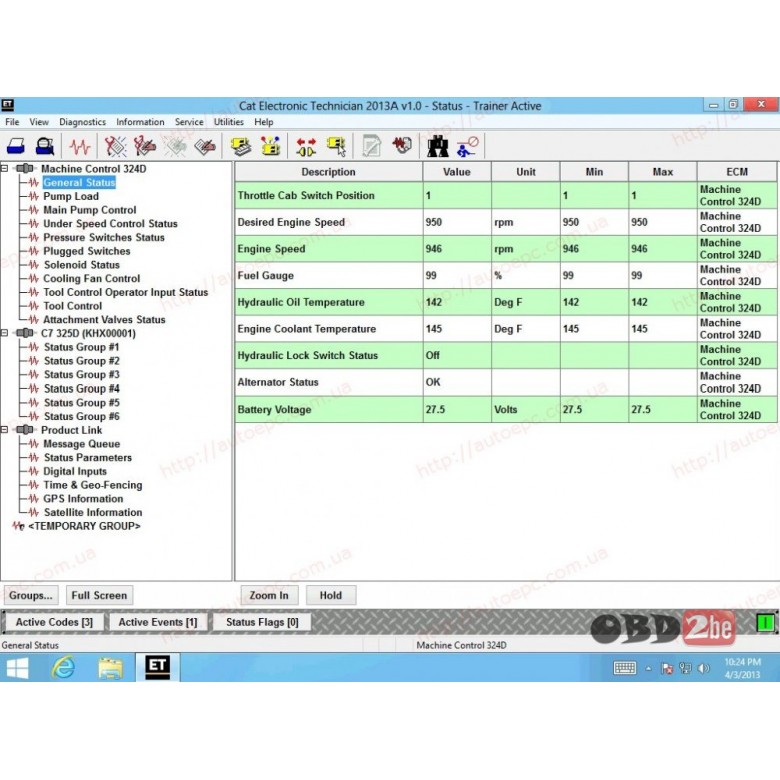Select Satellite Information tree item

tap(93, 512)
